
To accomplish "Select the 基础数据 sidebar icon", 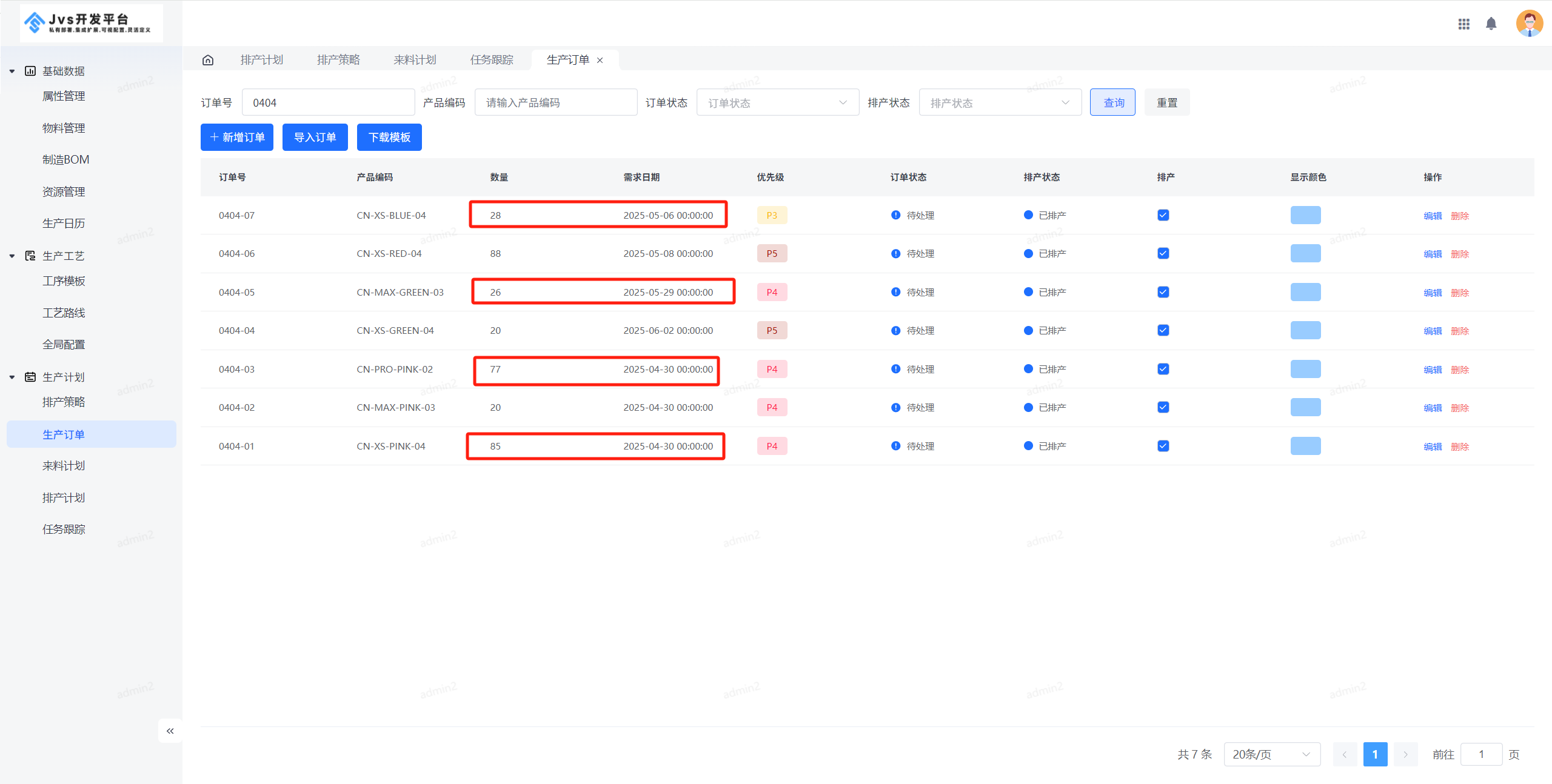I will click(x=30, y=70).
